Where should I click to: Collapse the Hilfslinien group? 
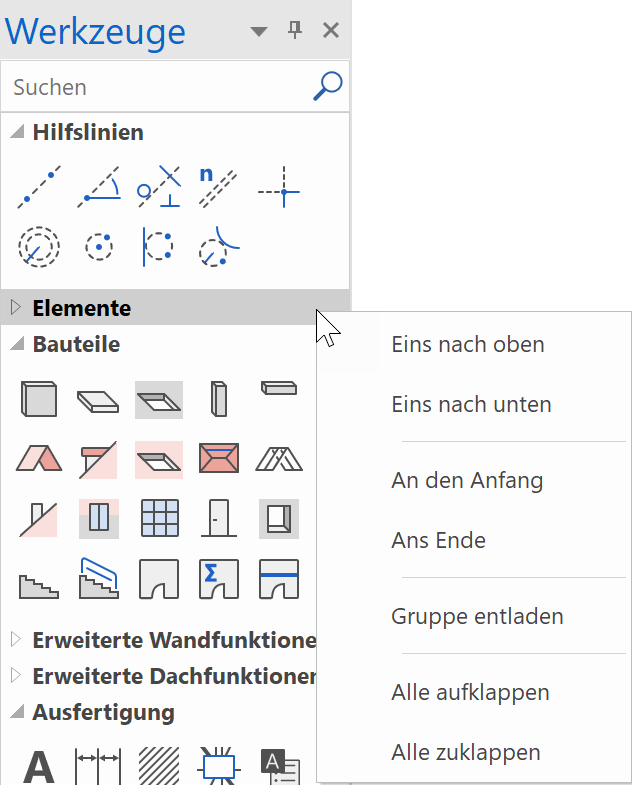coord(16,132)
